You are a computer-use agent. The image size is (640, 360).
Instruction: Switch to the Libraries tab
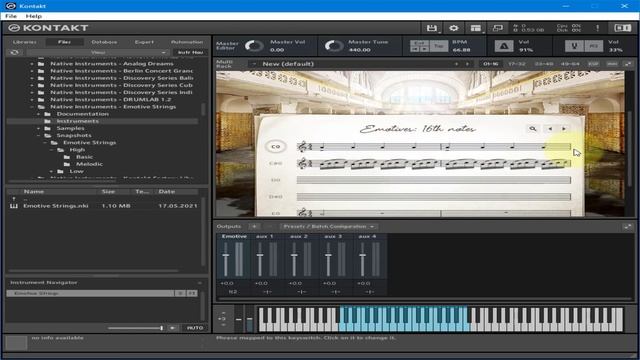point(24,42)
